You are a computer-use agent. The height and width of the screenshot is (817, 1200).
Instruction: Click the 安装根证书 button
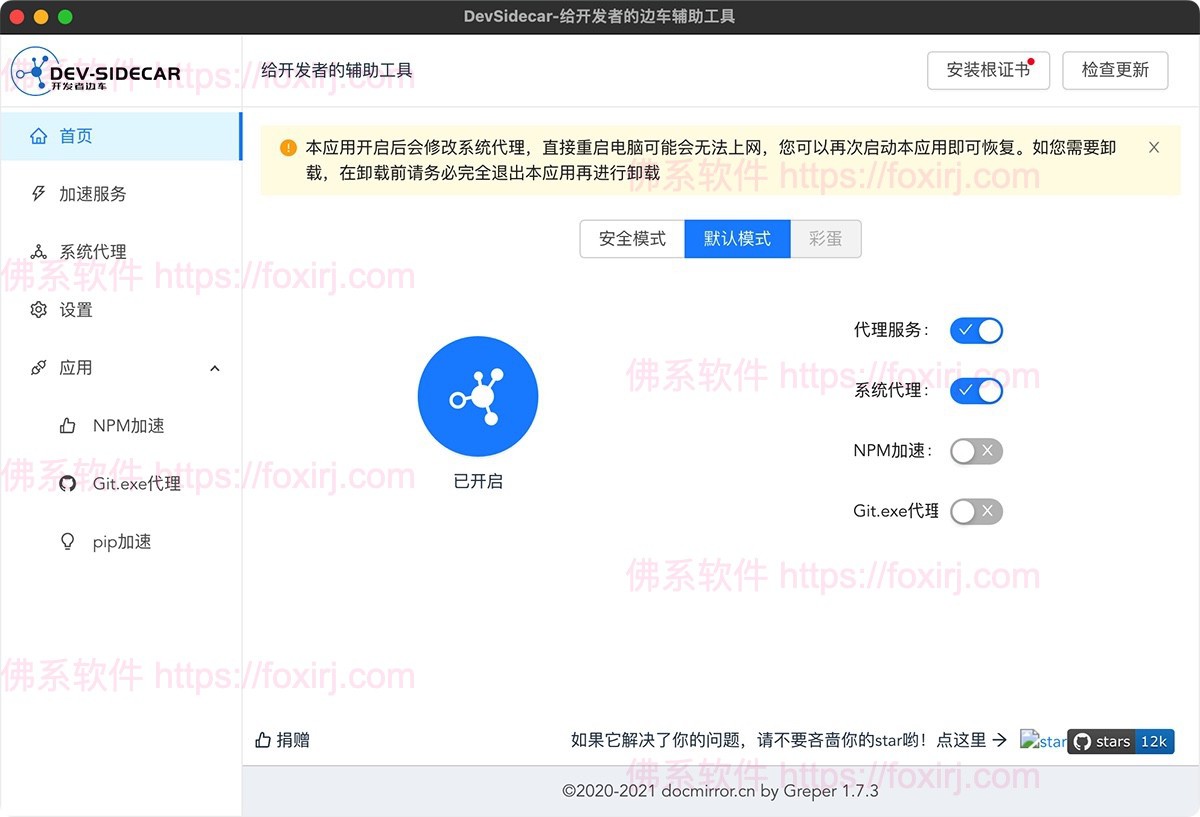click(988, 70)
